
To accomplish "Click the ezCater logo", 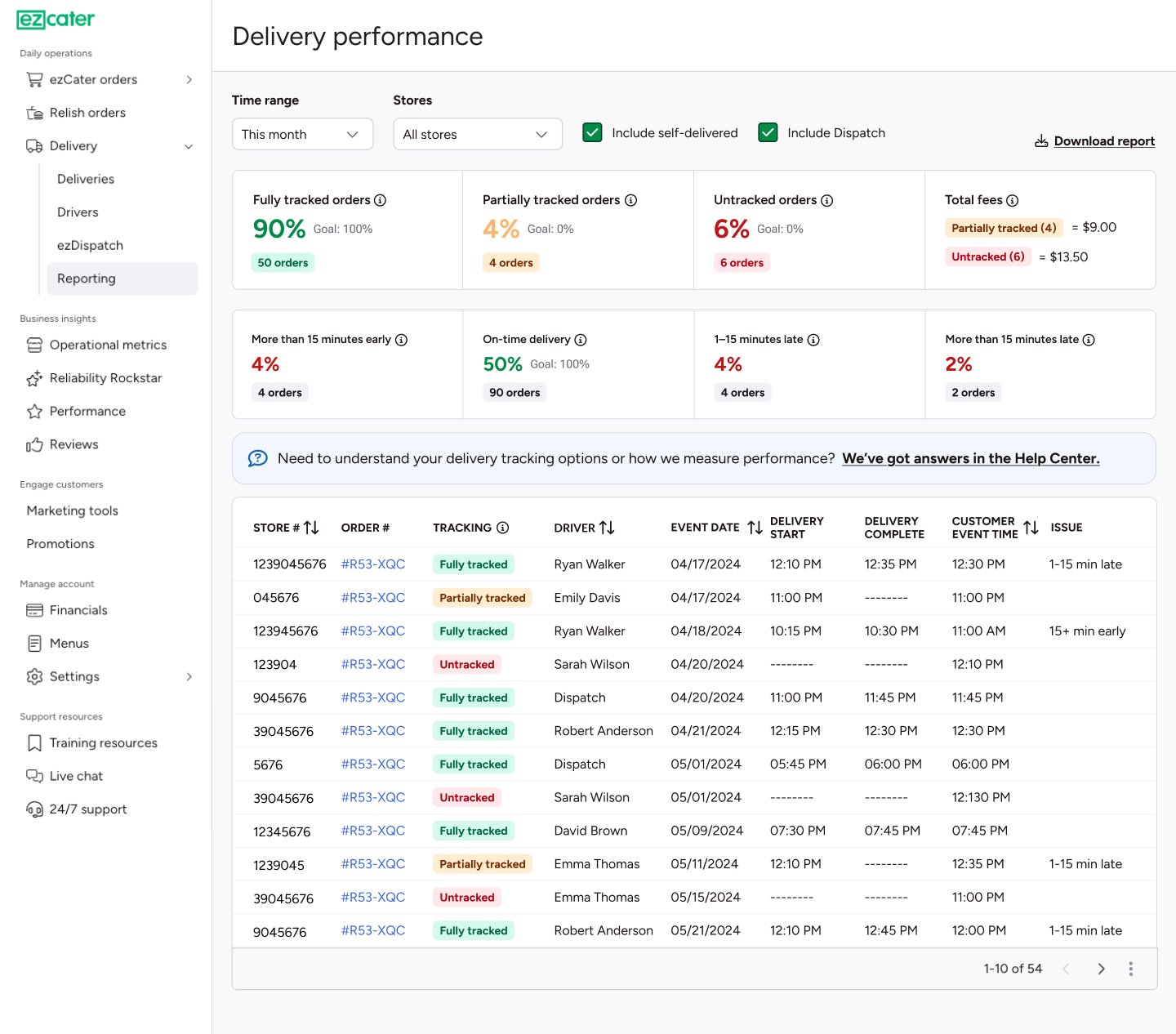I will pyautogui.click(x=56, y=19).
